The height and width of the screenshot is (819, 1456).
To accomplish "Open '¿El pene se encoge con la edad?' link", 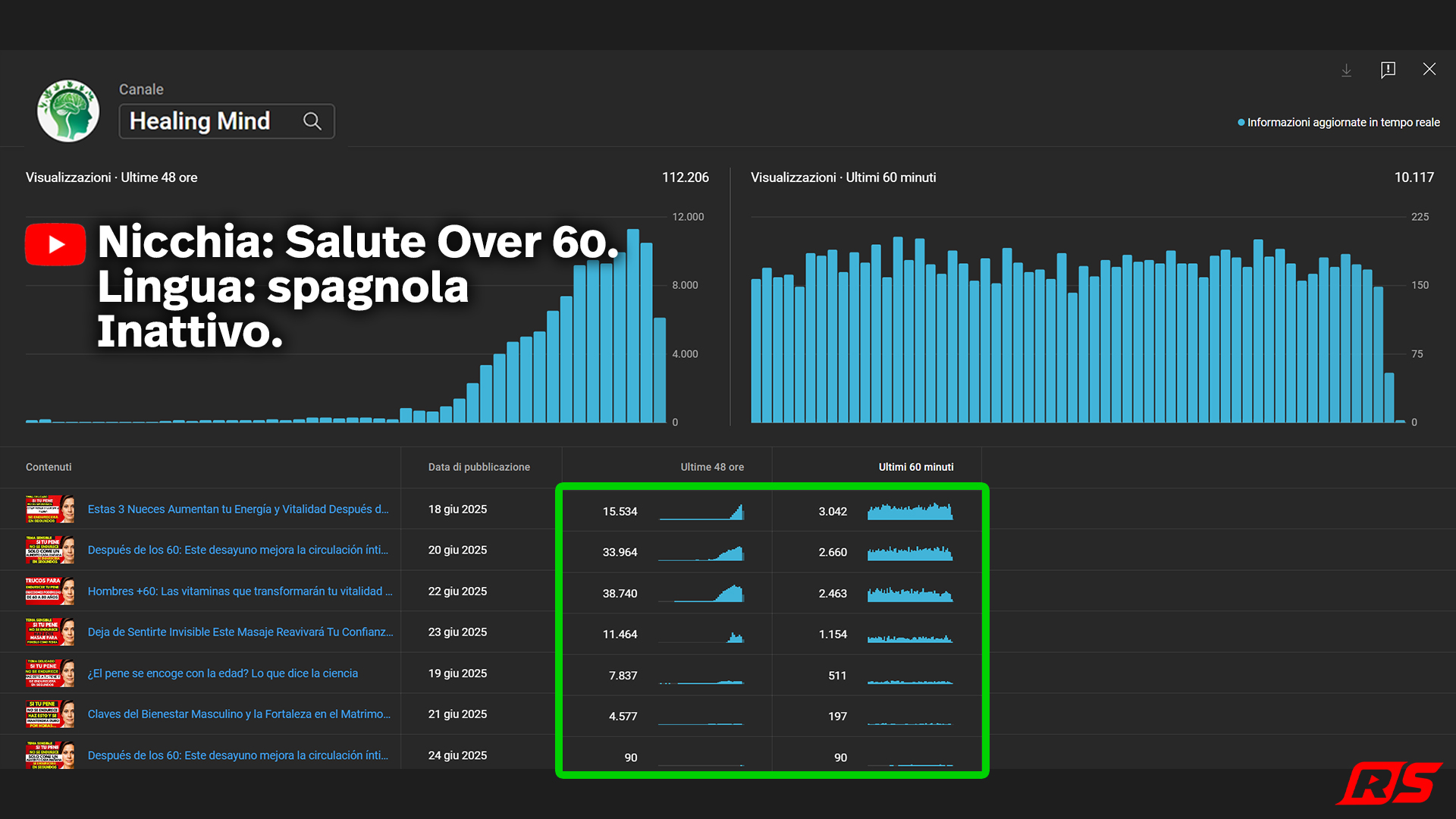I will [x=223, y=673].
